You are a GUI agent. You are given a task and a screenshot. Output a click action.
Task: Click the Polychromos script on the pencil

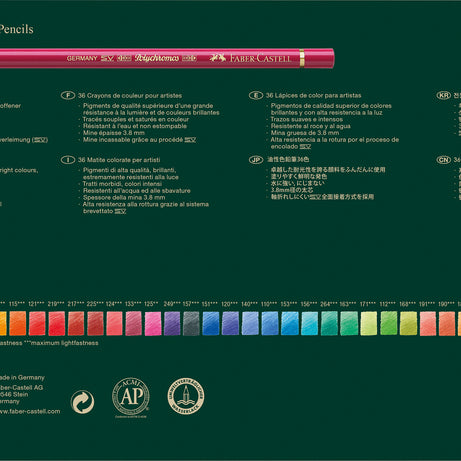point(157,58)
